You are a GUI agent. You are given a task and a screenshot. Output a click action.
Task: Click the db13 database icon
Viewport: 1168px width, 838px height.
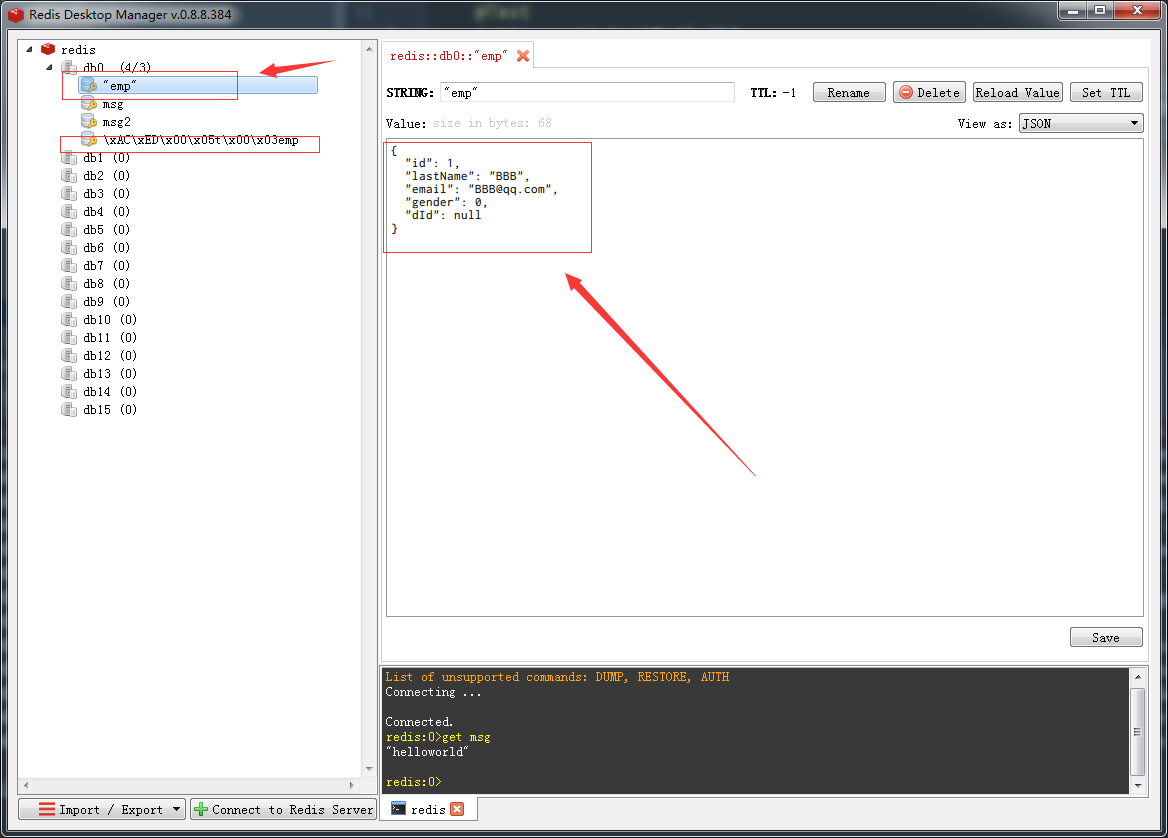pyautogui.click(x=69, y=374)
